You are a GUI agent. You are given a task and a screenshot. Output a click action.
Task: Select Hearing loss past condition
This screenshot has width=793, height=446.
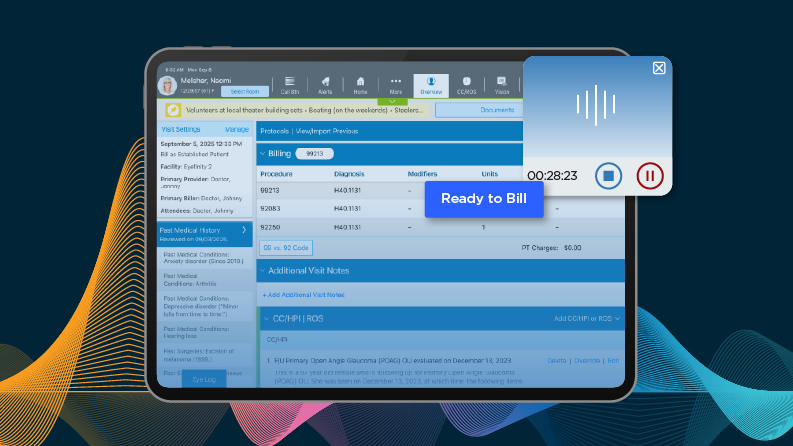pos(196,332)
